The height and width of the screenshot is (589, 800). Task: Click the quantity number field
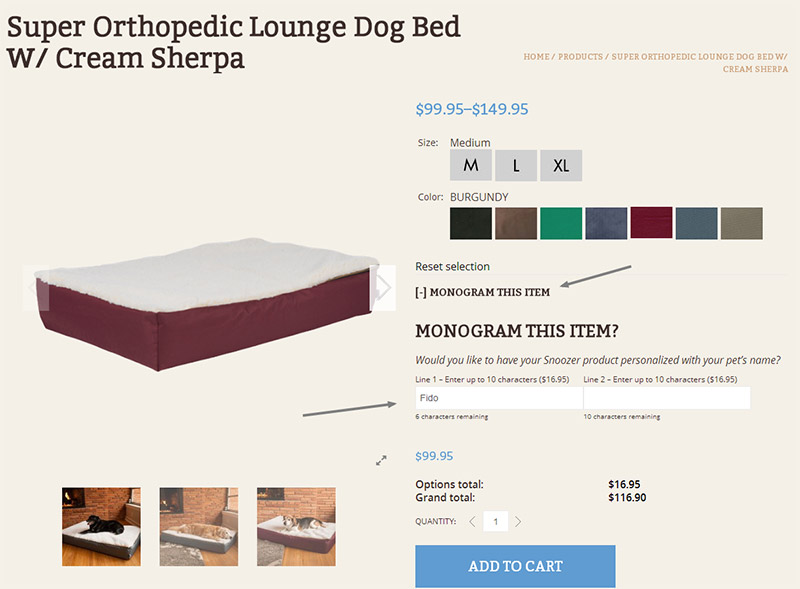tap(495, 521)
